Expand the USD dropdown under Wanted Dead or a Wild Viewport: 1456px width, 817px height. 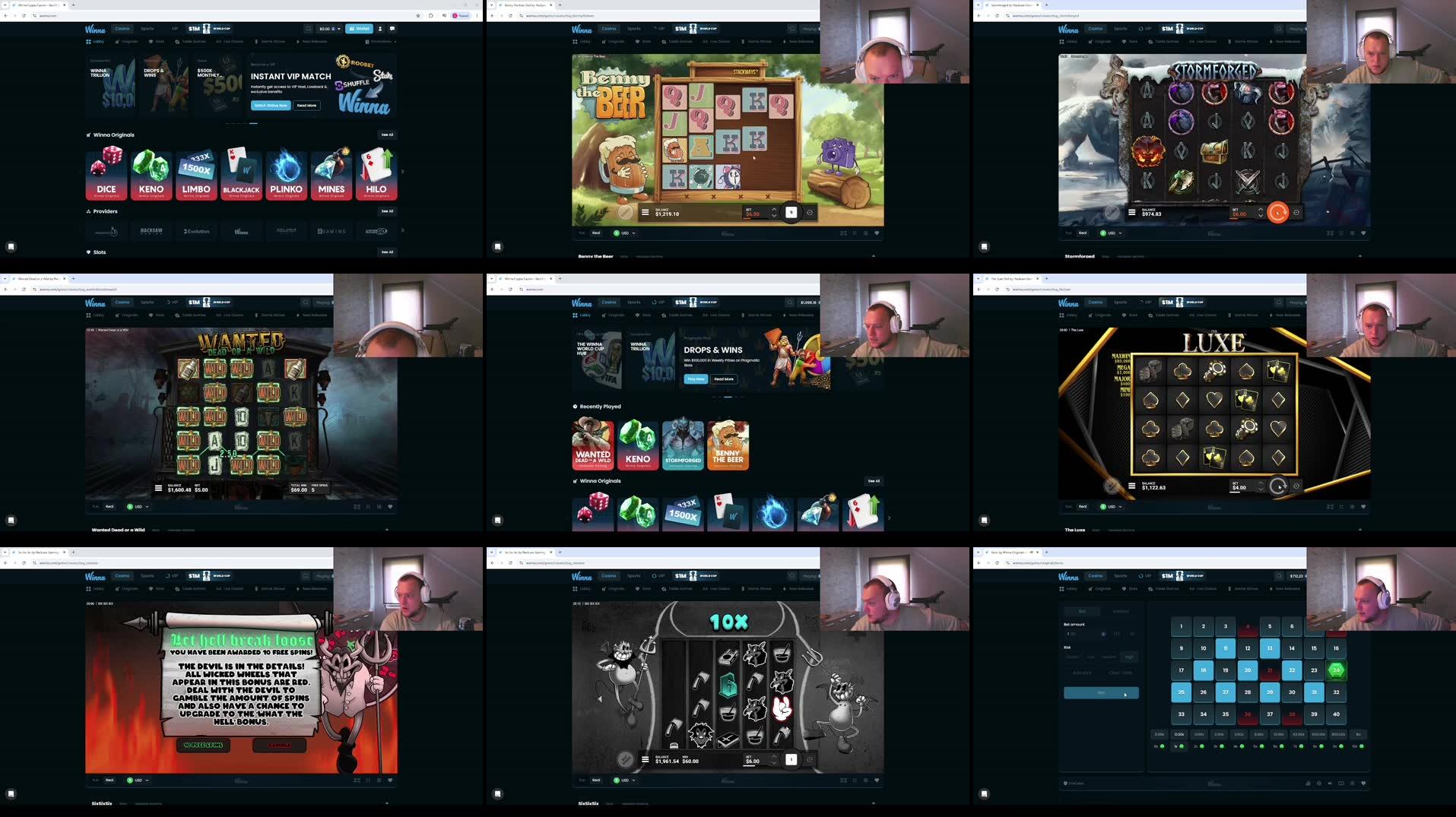click(138, 506)
